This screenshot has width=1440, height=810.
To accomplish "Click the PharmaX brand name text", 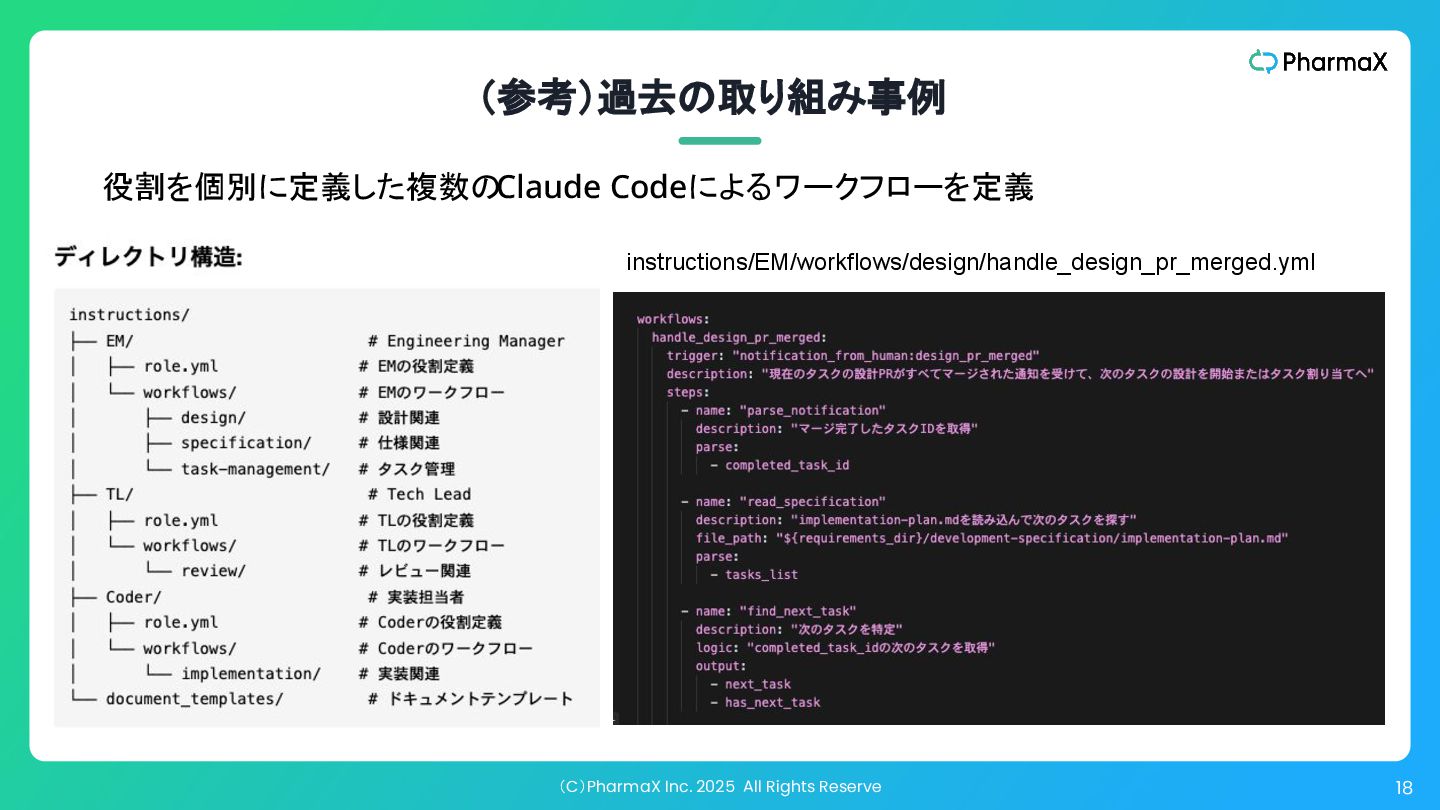I will [1335, 62].
